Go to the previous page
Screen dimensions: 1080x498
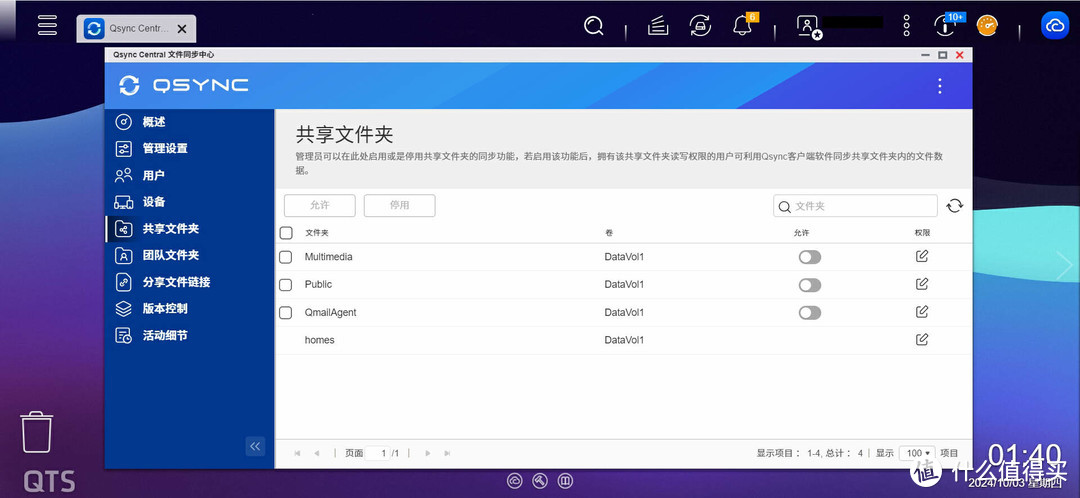(316, 453)
